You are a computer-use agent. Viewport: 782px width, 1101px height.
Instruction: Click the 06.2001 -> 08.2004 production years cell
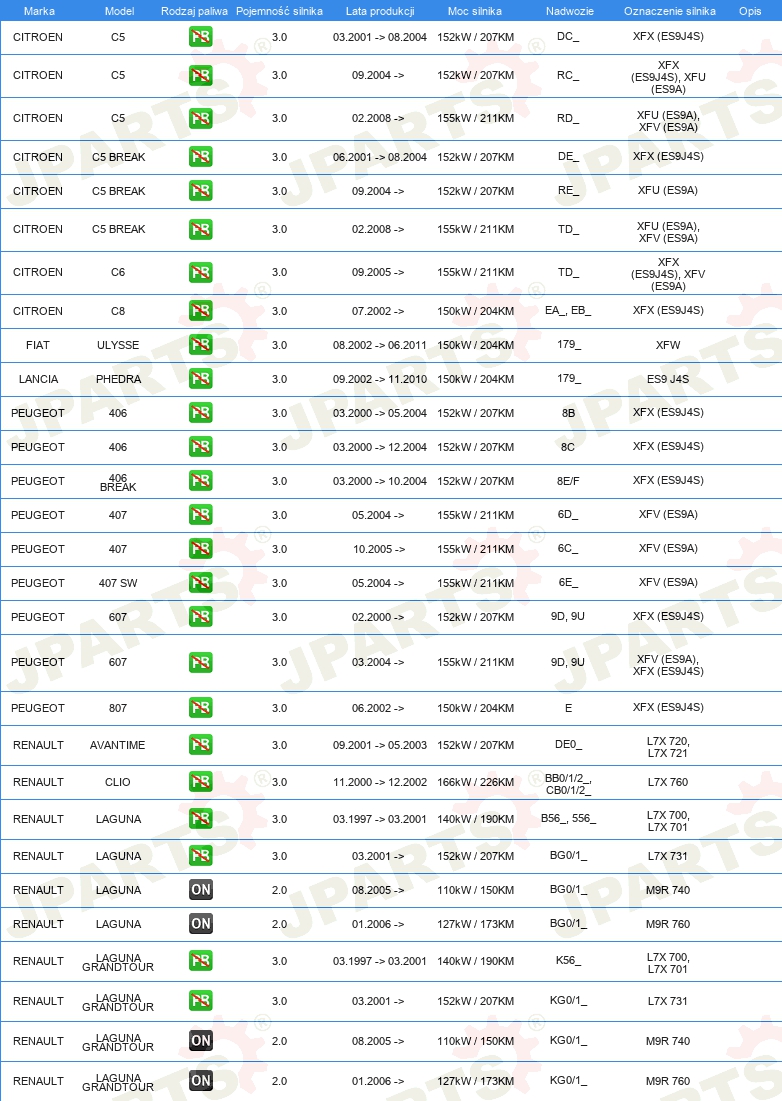[380, 157]
